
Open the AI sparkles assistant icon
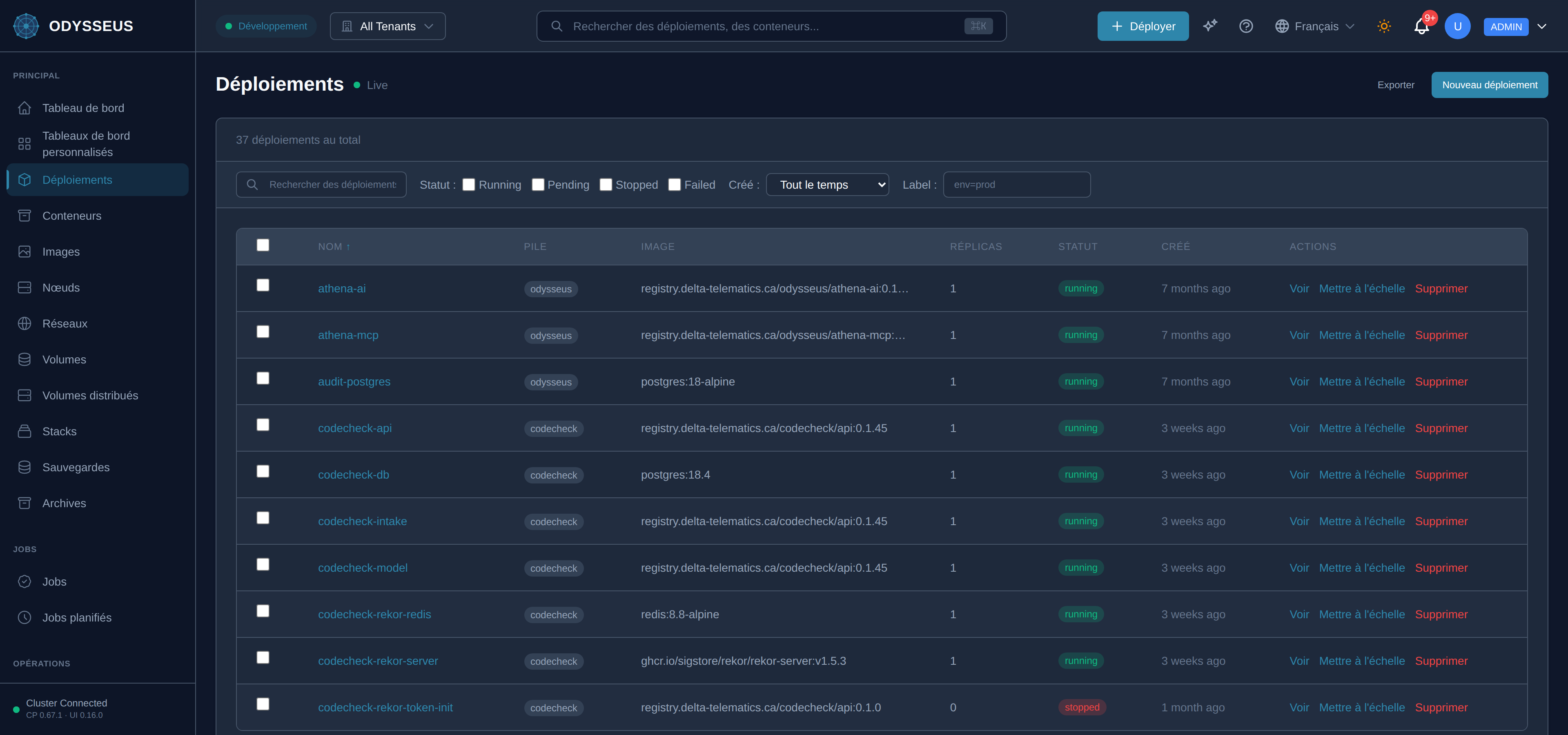[x=1210, y=26]
